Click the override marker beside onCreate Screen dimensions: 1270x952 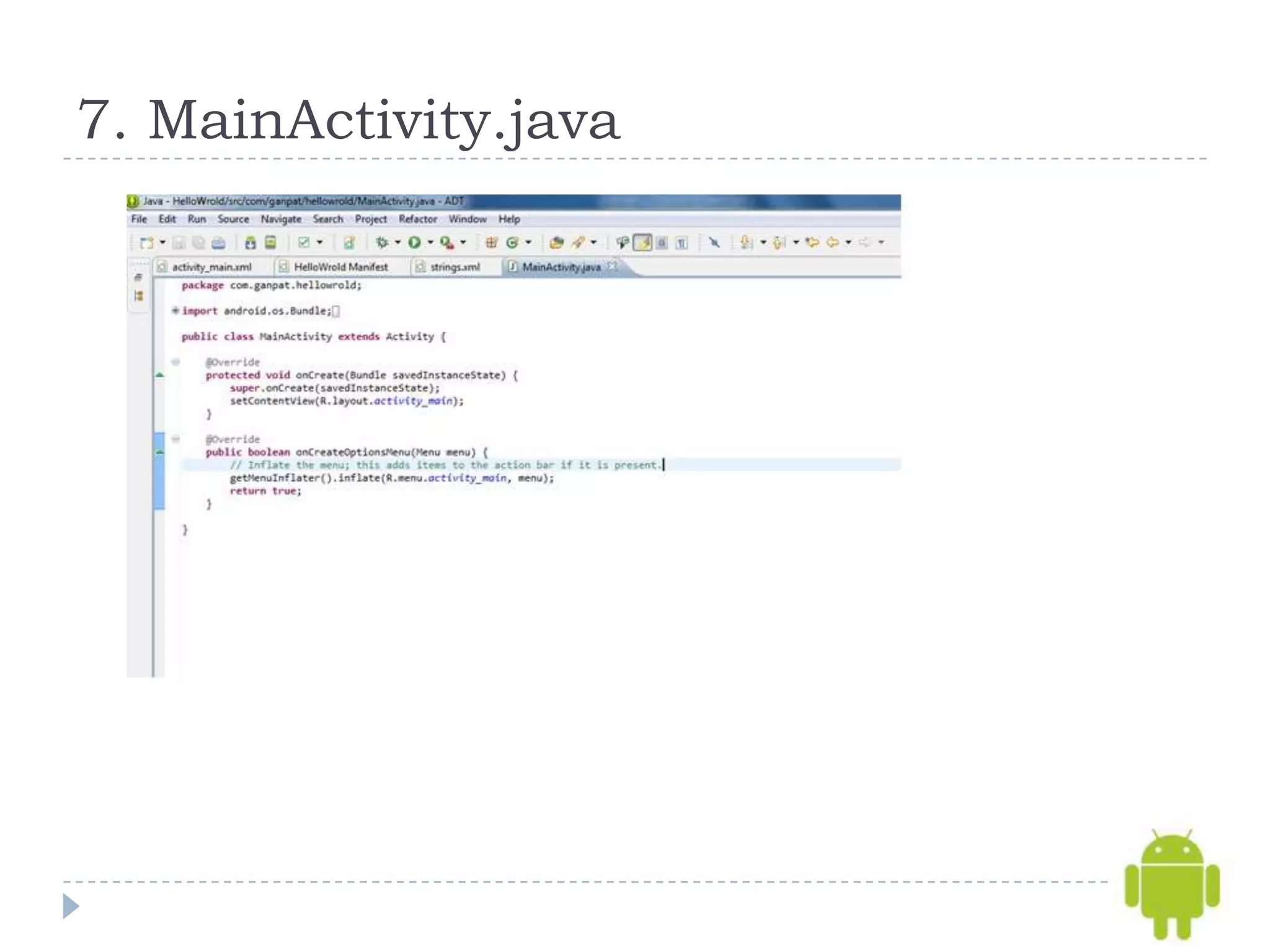pos(159,375)
